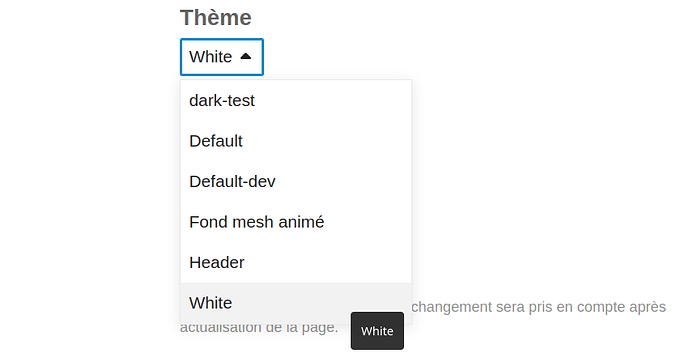Image resolution: width=690 pixels, height=362 pixels.
Task: Choose the Header theme option
Action: [x=296, y=263]
